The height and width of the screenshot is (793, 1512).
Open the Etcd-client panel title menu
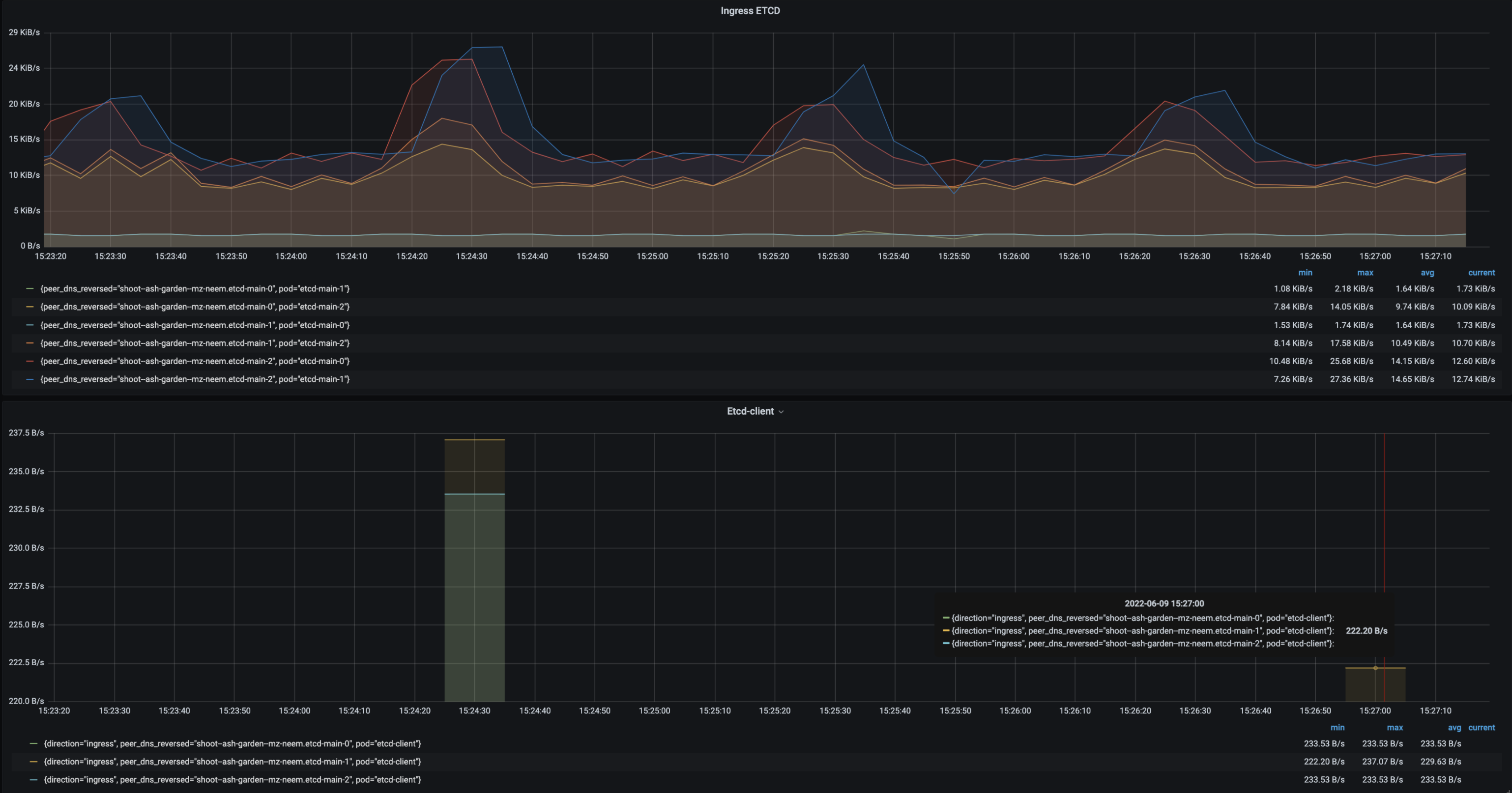(750, 411)
